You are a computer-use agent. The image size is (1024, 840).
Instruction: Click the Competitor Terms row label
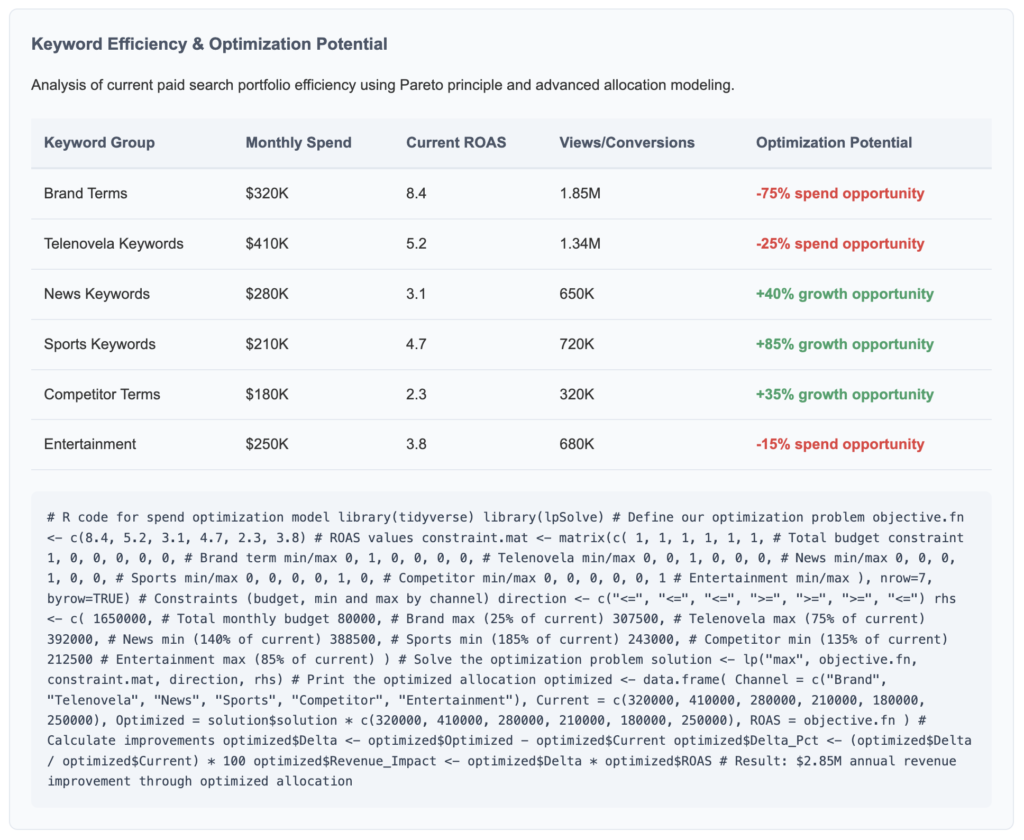click(x=102, y=394)
